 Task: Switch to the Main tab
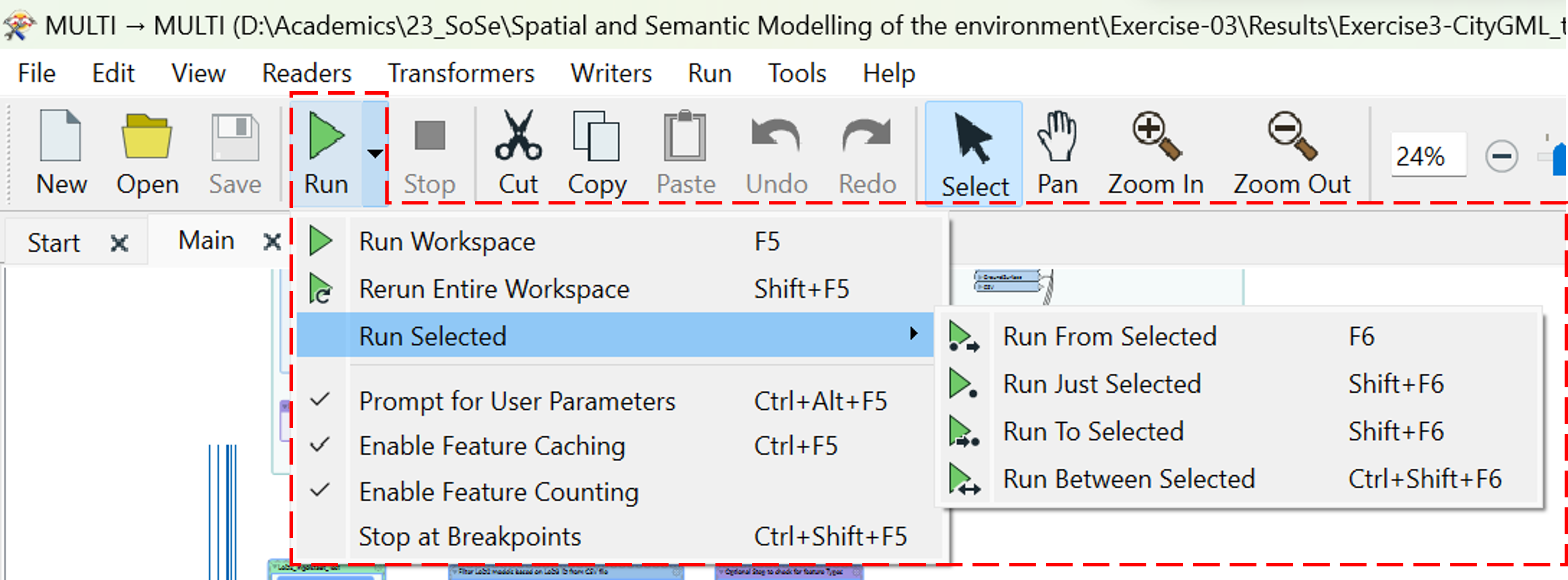206,241
